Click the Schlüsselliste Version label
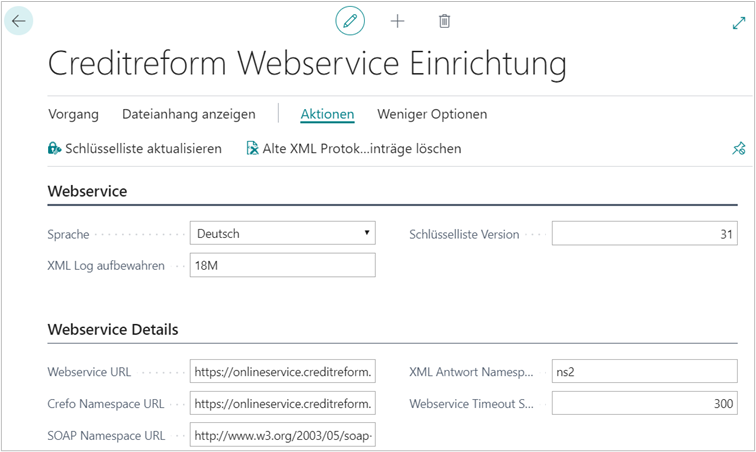Viewport: 756px width, 452px height. (464, 234)
